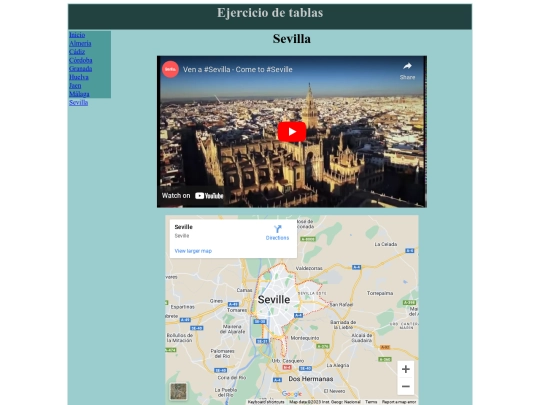This screenshot has height=405, width=540.
Task: Open 'View larger map' link
Action: pyautogui.click(x=193, y=251)
